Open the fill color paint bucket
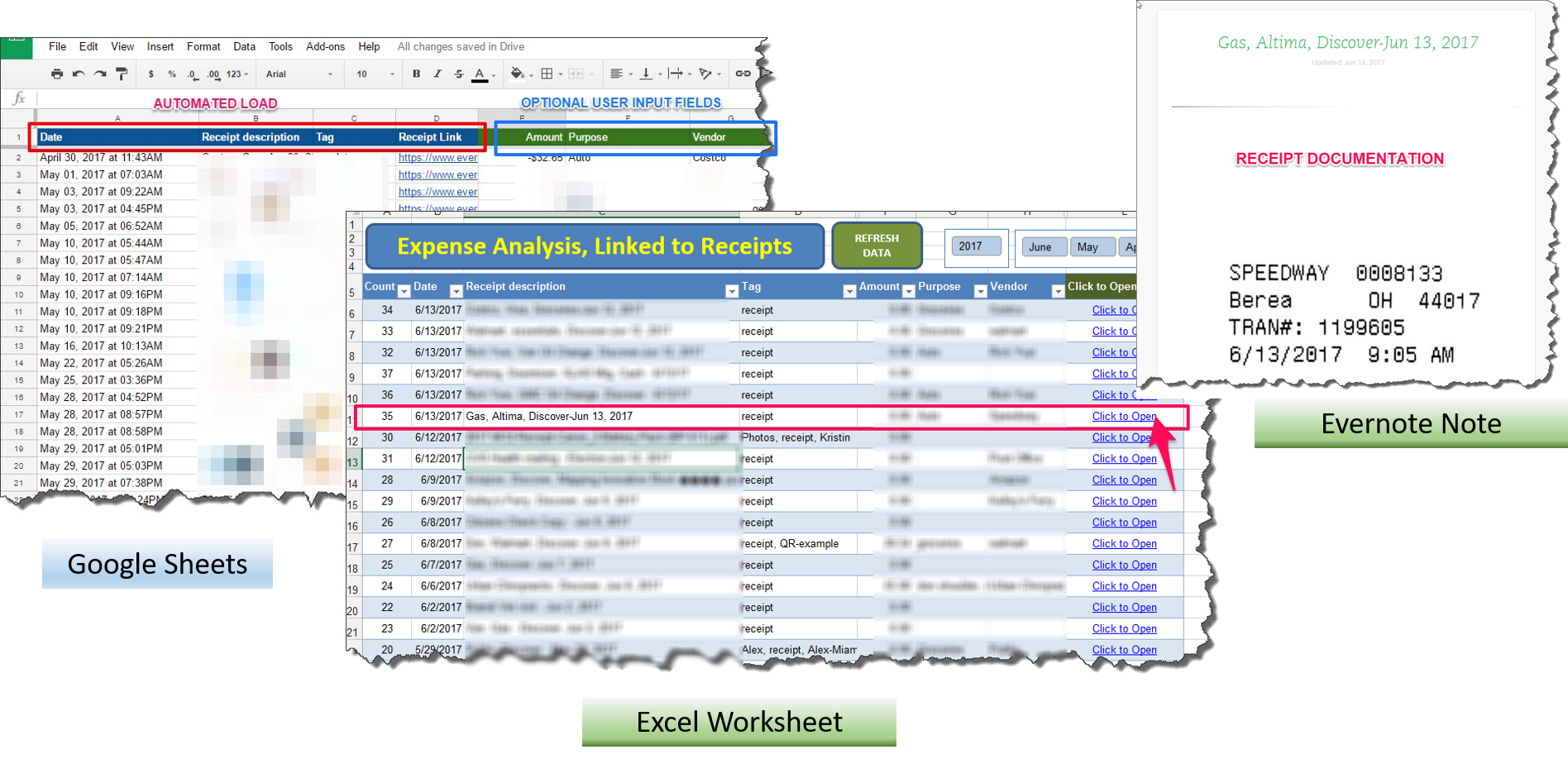Screen dimensions: 1568x759 tap(518, 74)
